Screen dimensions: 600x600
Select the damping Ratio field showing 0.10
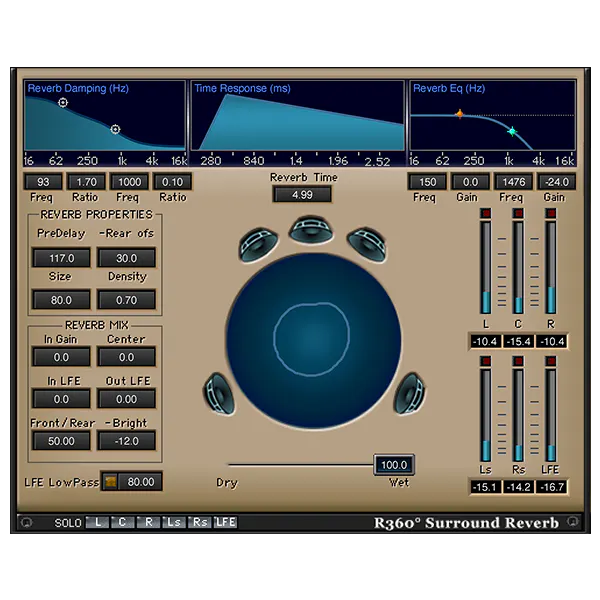(x=172, y=182)
